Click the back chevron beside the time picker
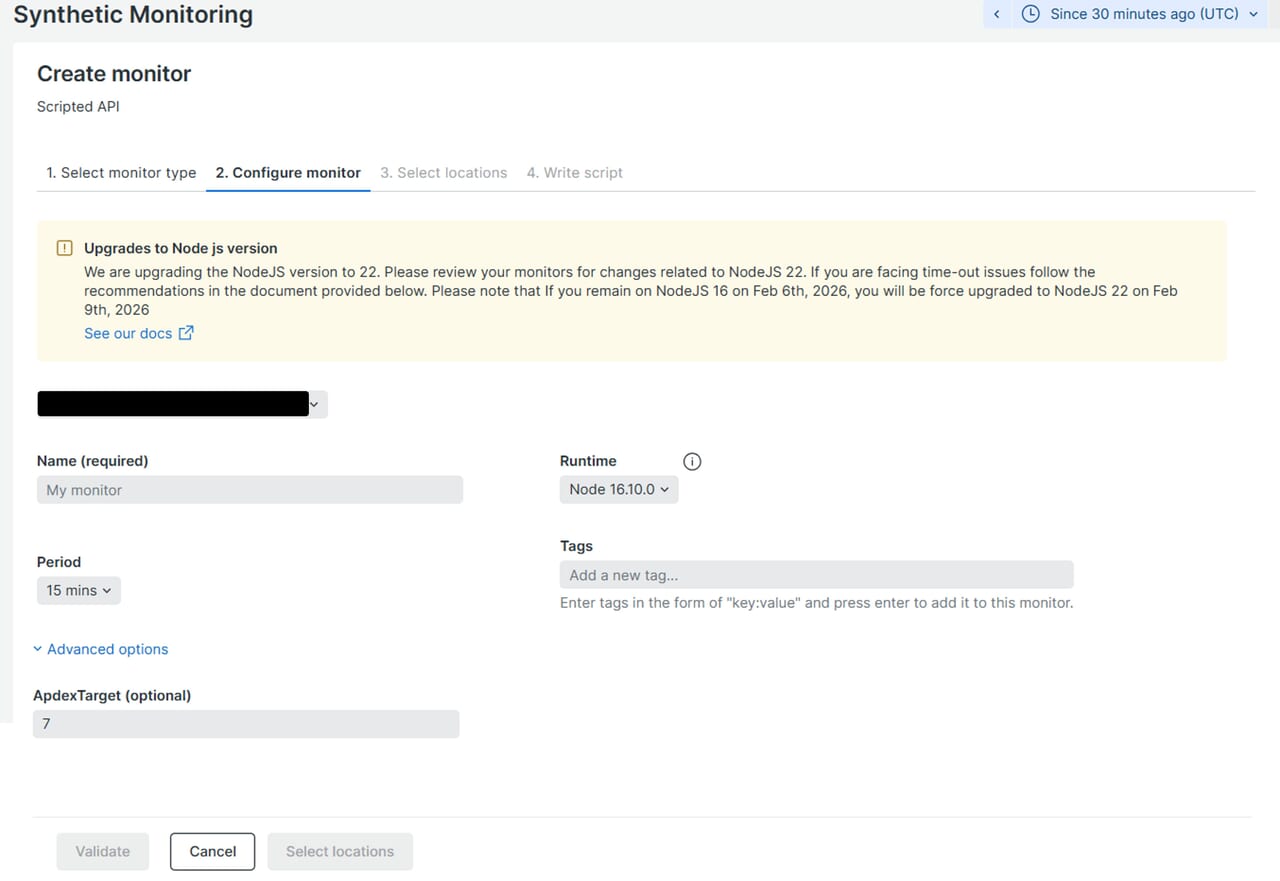The image size is (1280, 881). point(996,14)
